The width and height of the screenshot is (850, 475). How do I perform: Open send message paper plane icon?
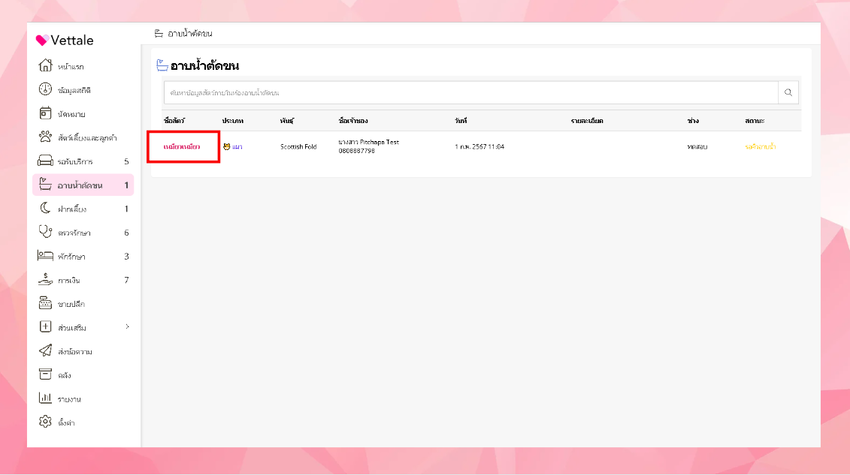(46, 351)
